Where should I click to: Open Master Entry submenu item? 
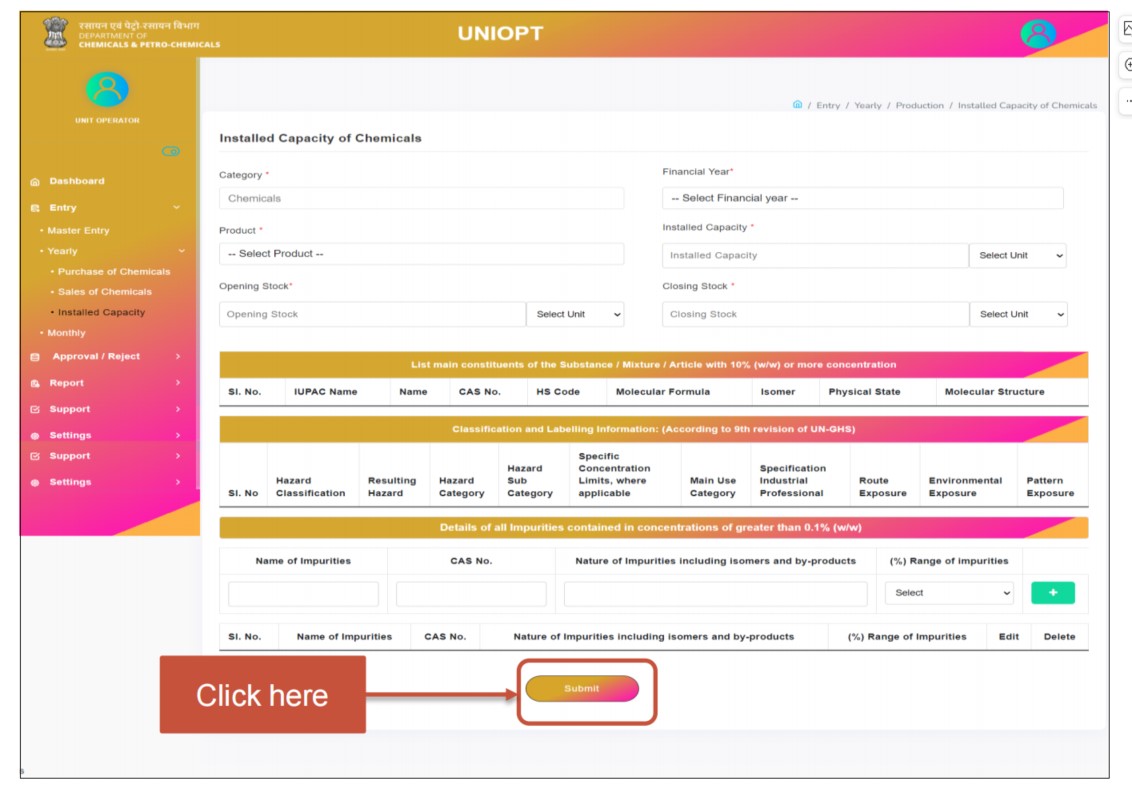pos(78,230)
